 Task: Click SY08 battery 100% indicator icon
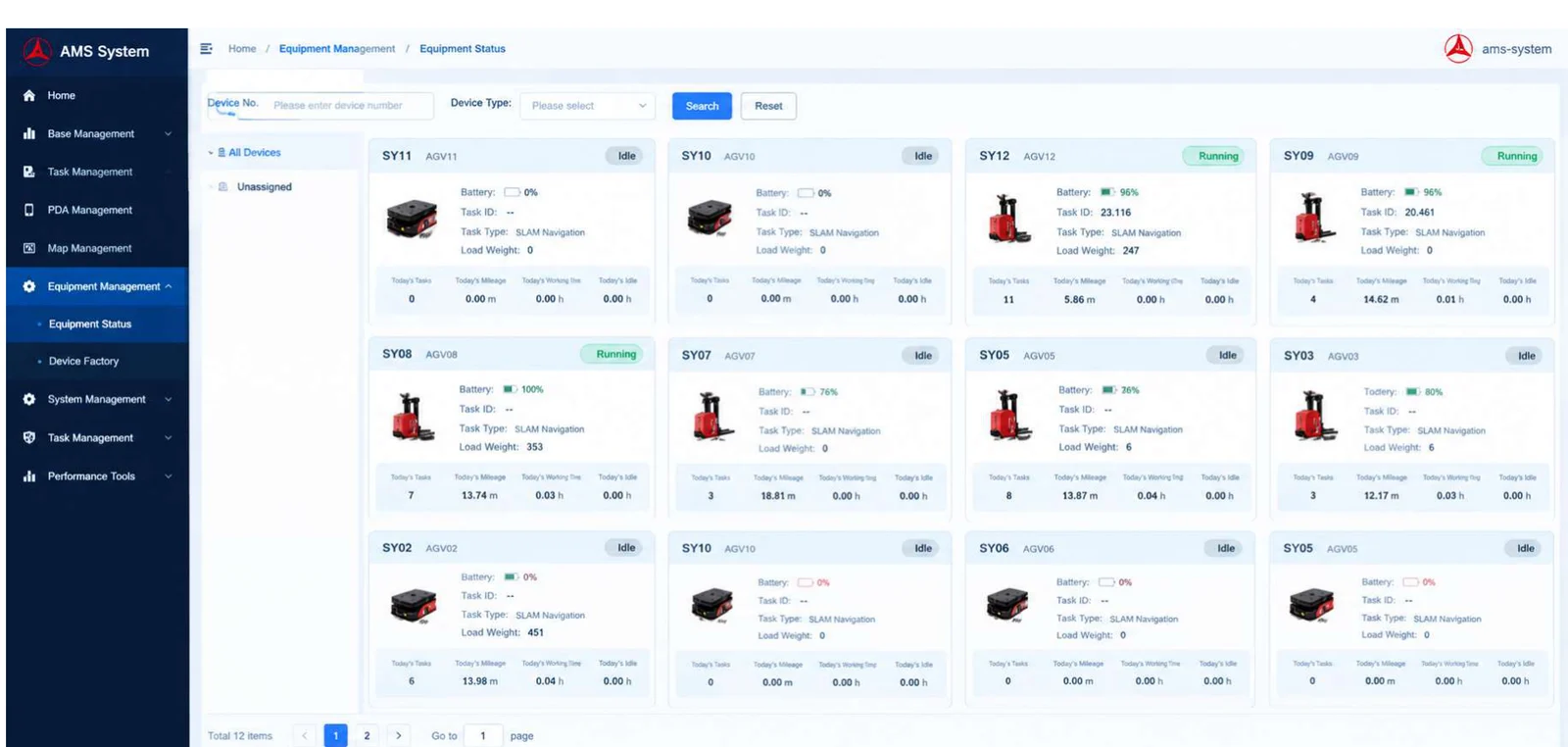511,389
